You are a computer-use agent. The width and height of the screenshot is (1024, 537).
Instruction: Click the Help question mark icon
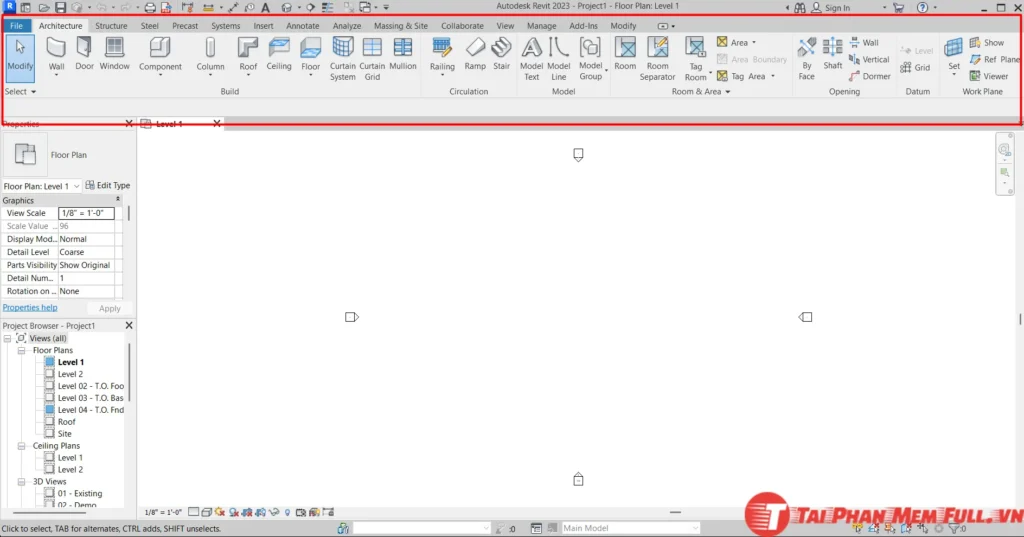coord(922,8)
